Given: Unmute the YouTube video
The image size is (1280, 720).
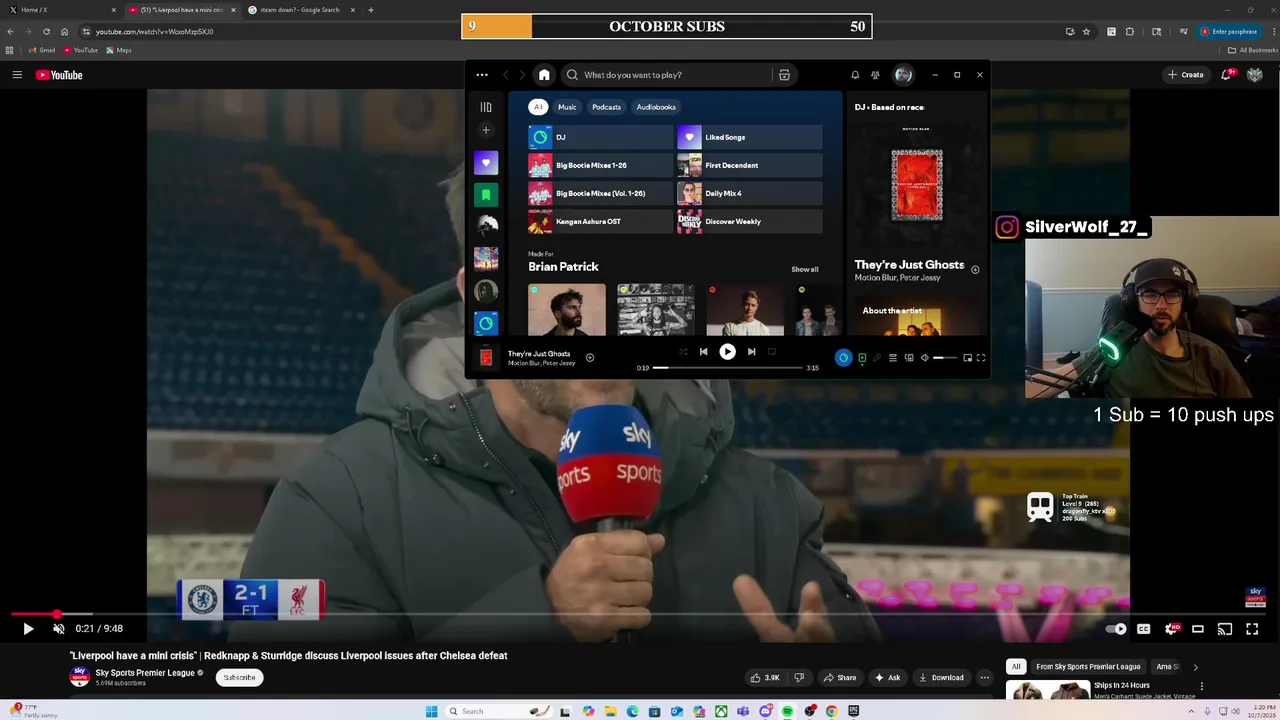Looking at the screenshot, I should tap(58, 629).
